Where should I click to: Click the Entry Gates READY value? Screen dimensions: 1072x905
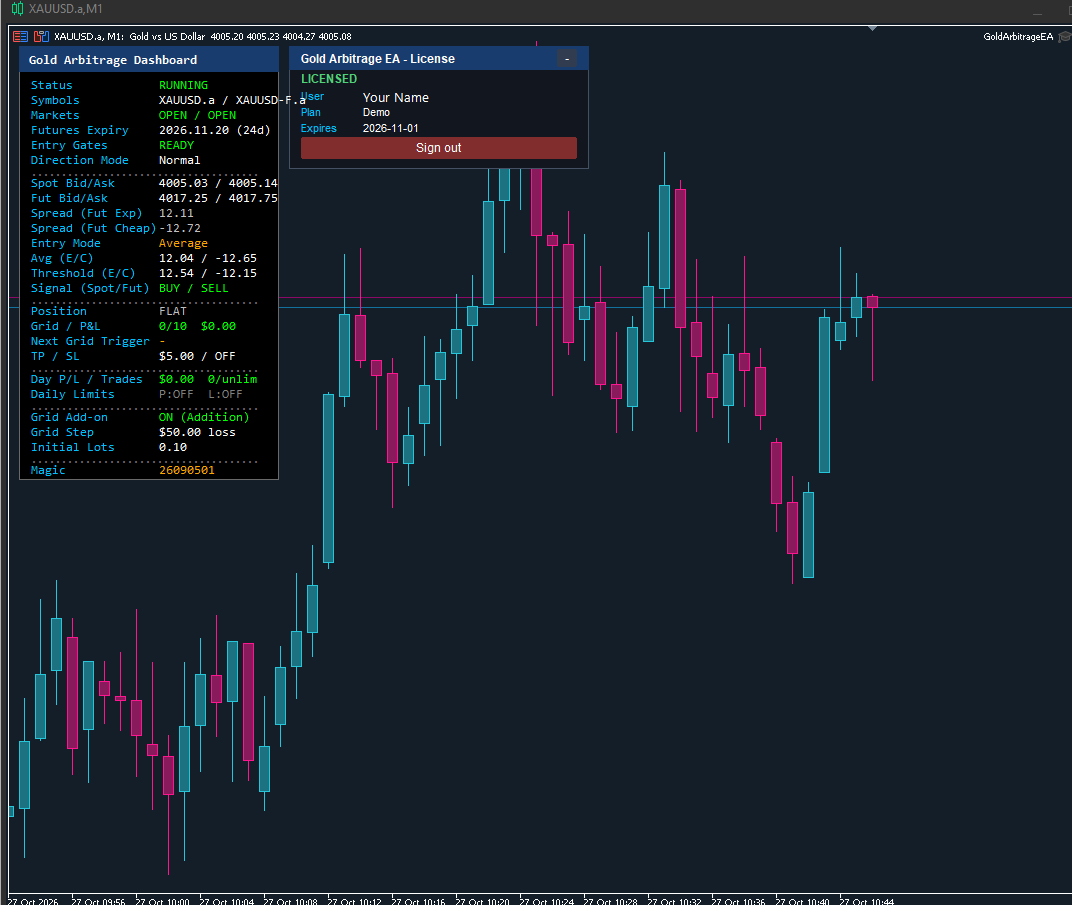pyautogui.click(x=176, y=145)
